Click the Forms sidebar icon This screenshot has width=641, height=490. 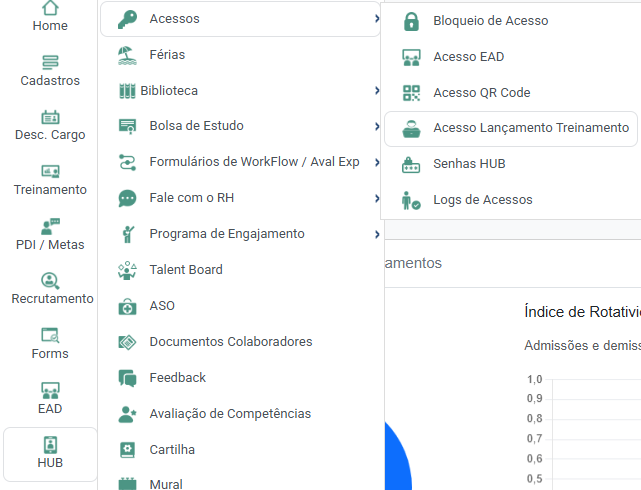[x=50, y=335]
